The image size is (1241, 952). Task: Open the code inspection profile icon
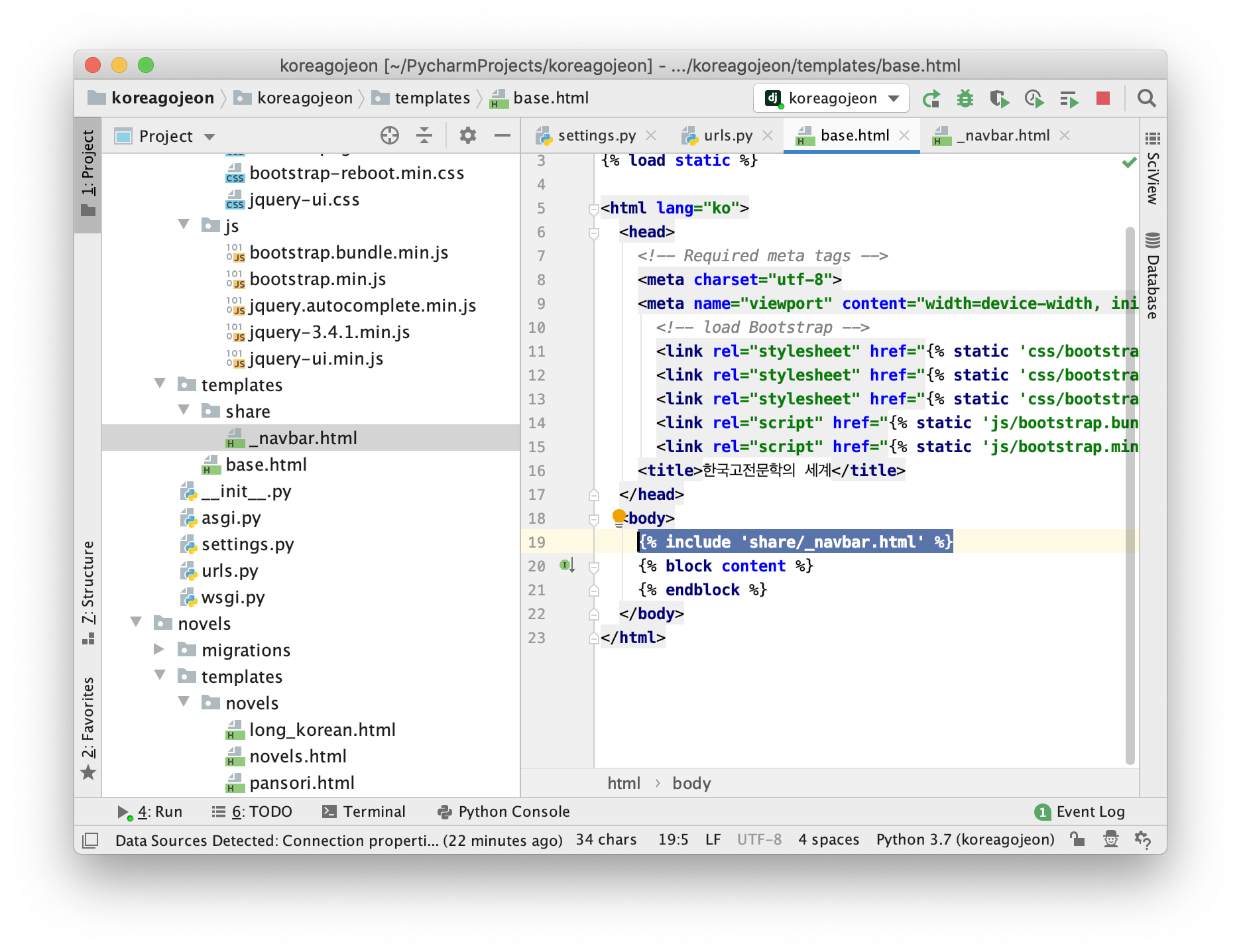[x=1110, y=839]
